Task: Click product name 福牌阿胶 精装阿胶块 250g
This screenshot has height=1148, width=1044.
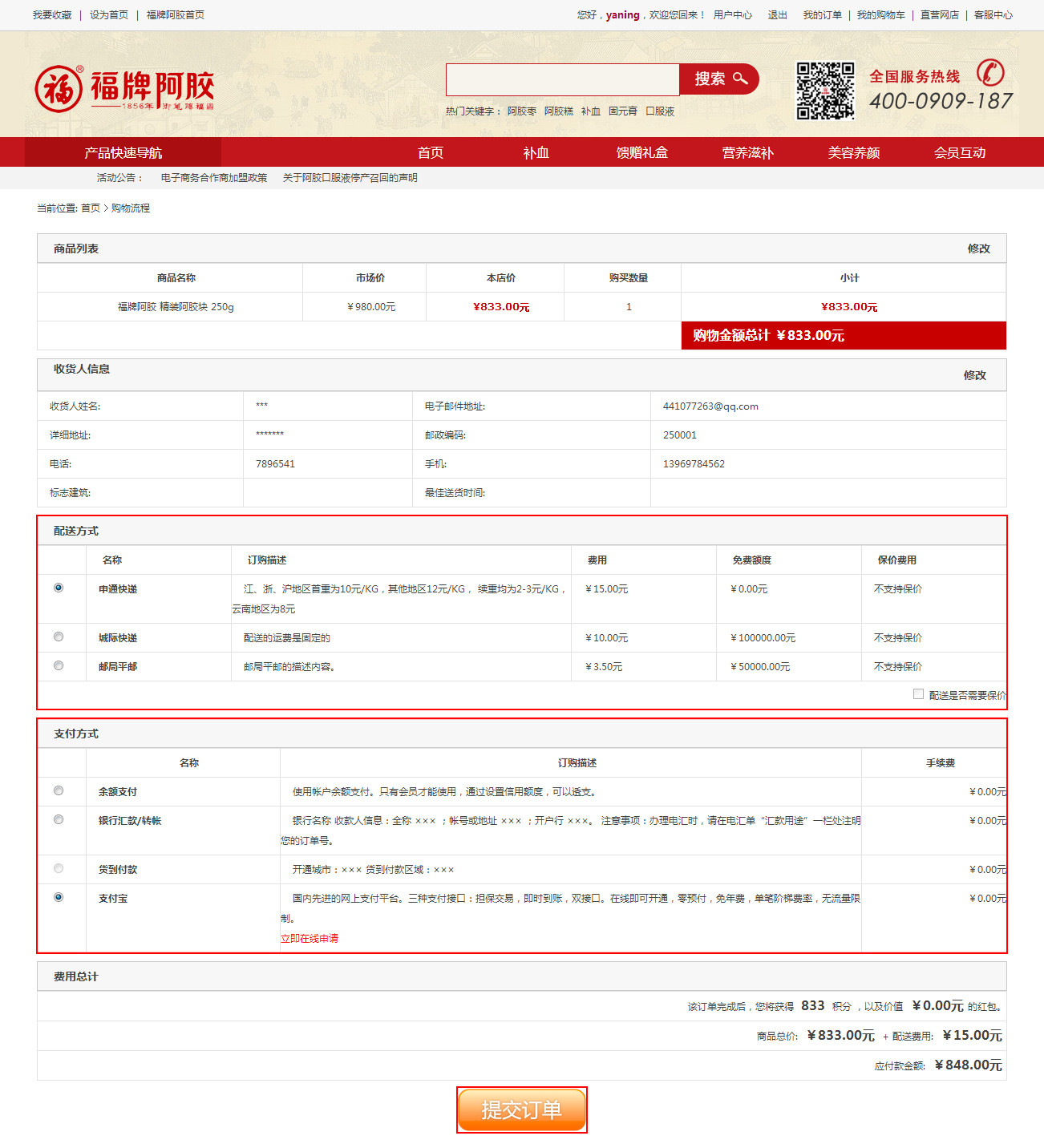Action: click(176, 307)
